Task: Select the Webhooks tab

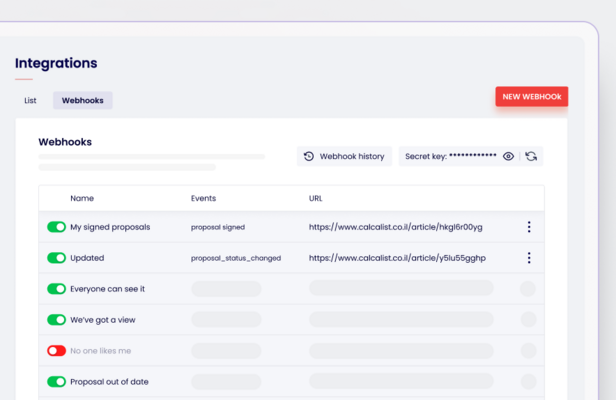Action: [82, 100]
